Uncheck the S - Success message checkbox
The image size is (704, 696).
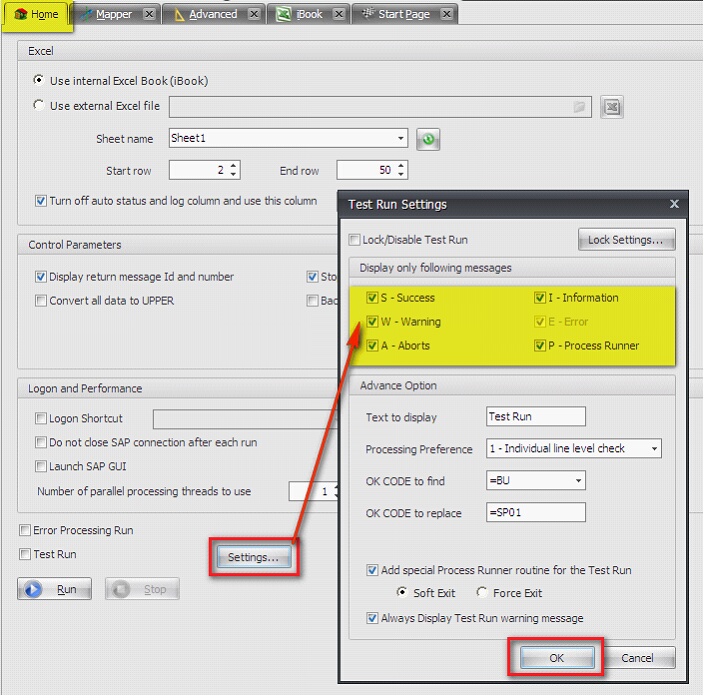[372, 298]
